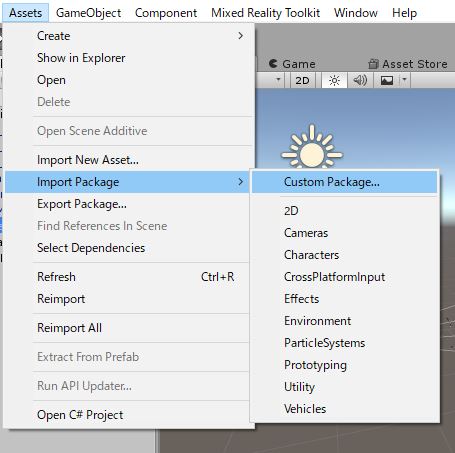Toggle 2D scene view mode
The image size is (455, 453).
(x=302, y=80)
